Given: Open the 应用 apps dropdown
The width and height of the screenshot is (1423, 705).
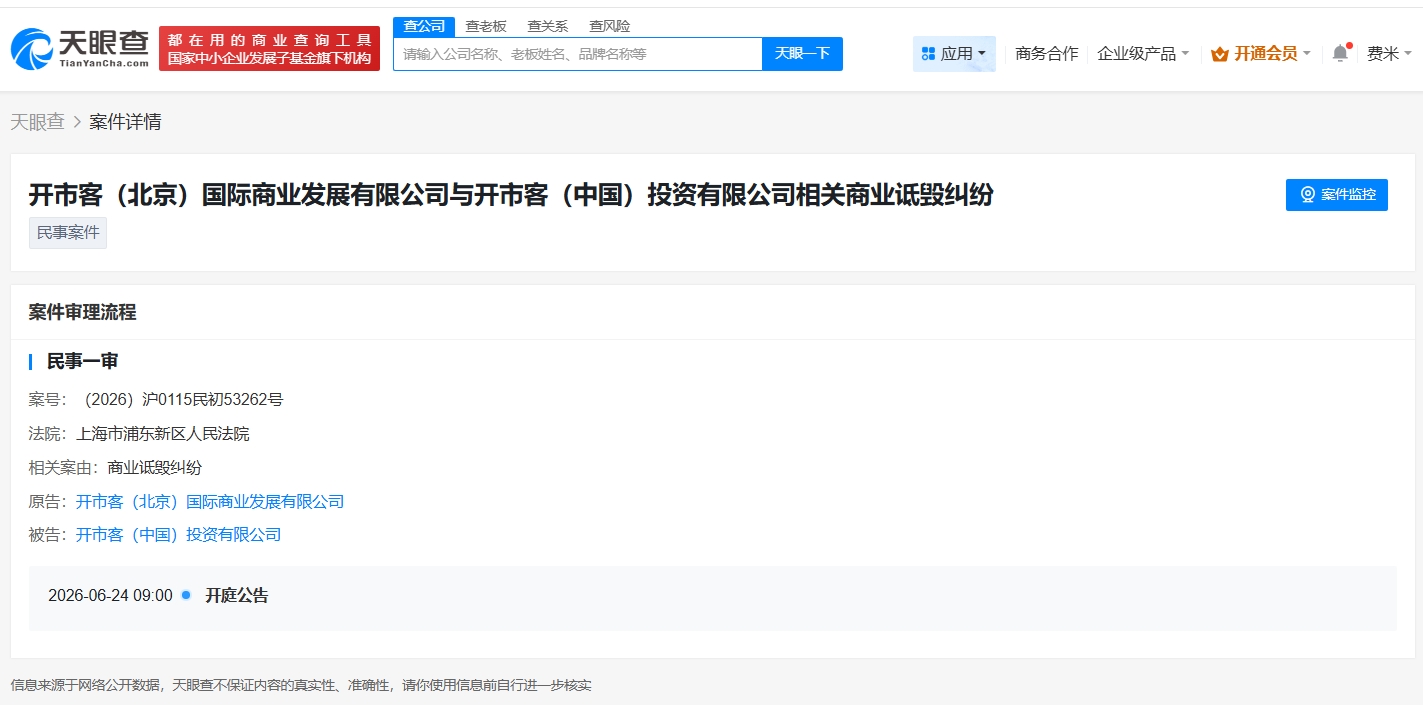Looking at the screenshot, I should pos(954,54).
